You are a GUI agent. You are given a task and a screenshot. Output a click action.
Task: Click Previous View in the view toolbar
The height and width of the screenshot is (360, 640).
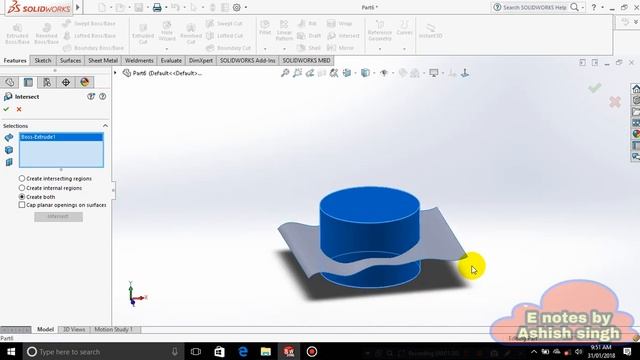(x=310, y=73)
